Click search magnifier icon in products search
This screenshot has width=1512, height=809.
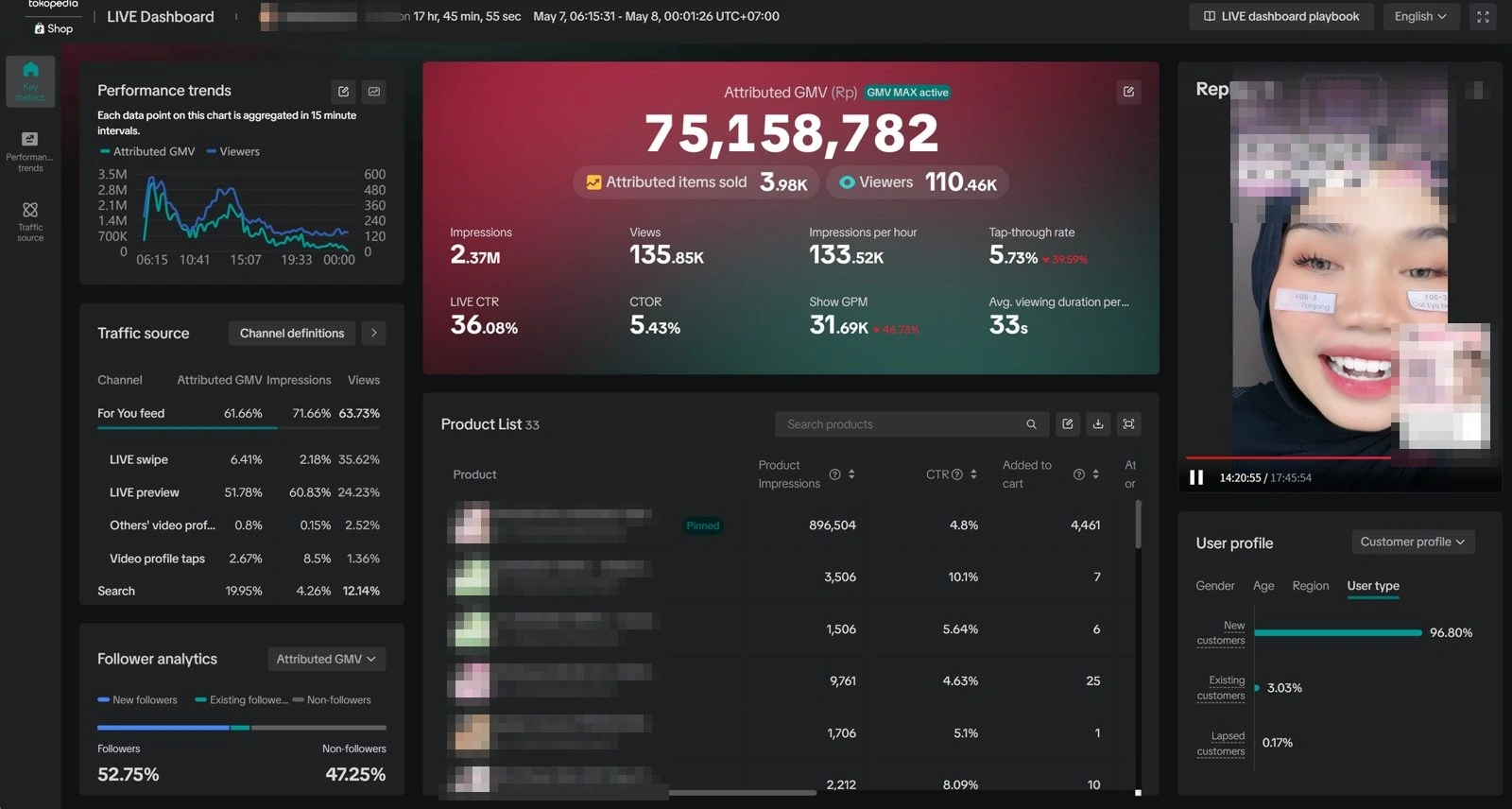(x=1031, y=424)
